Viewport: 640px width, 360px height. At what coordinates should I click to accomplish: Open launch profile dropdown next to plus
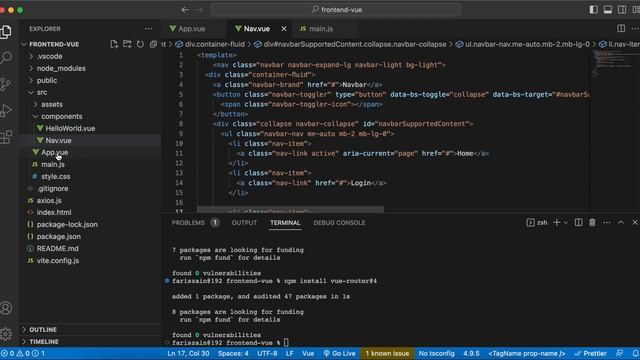(566, 223)
